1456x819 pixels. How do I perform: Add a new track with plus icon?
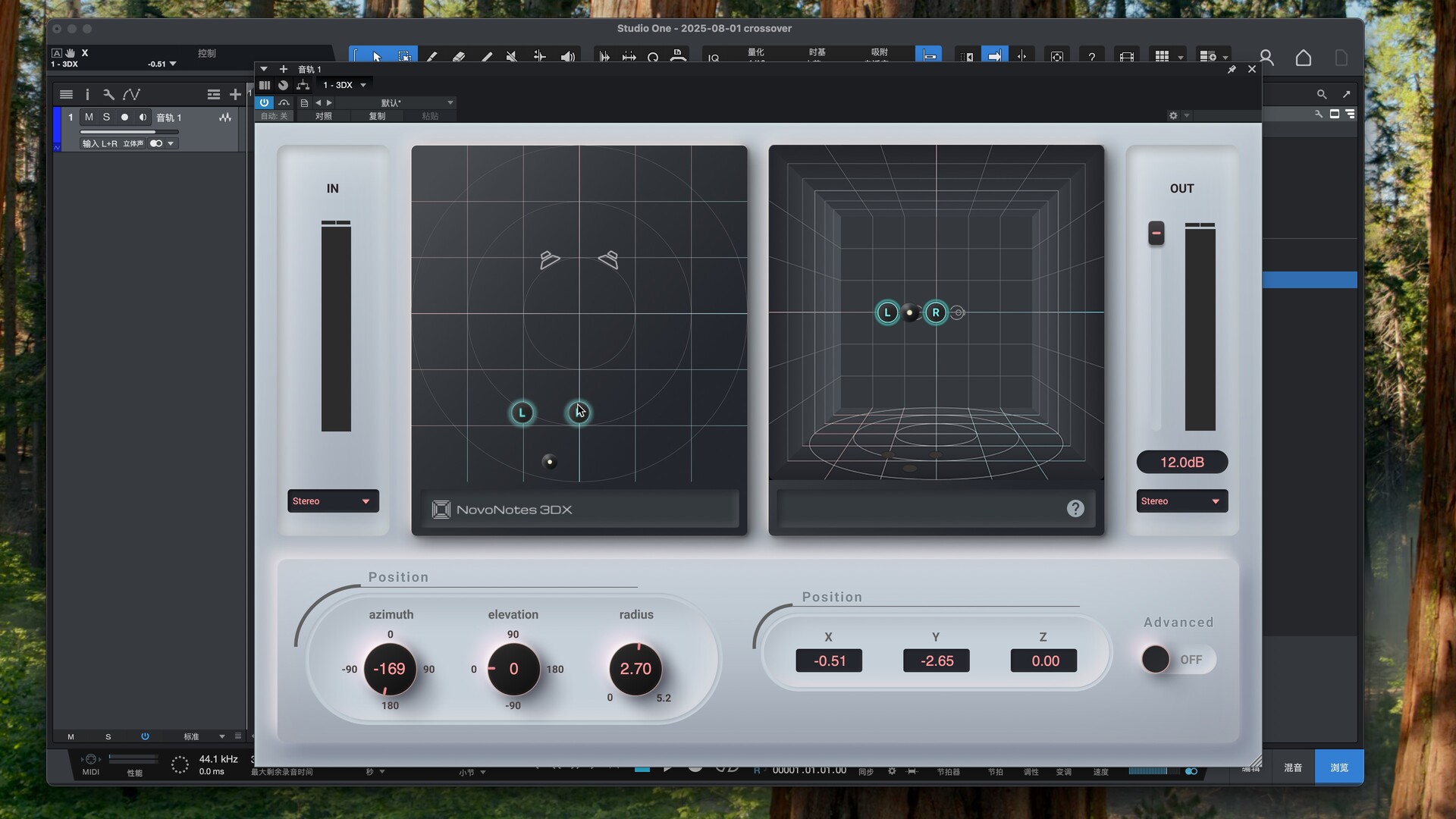235,94
